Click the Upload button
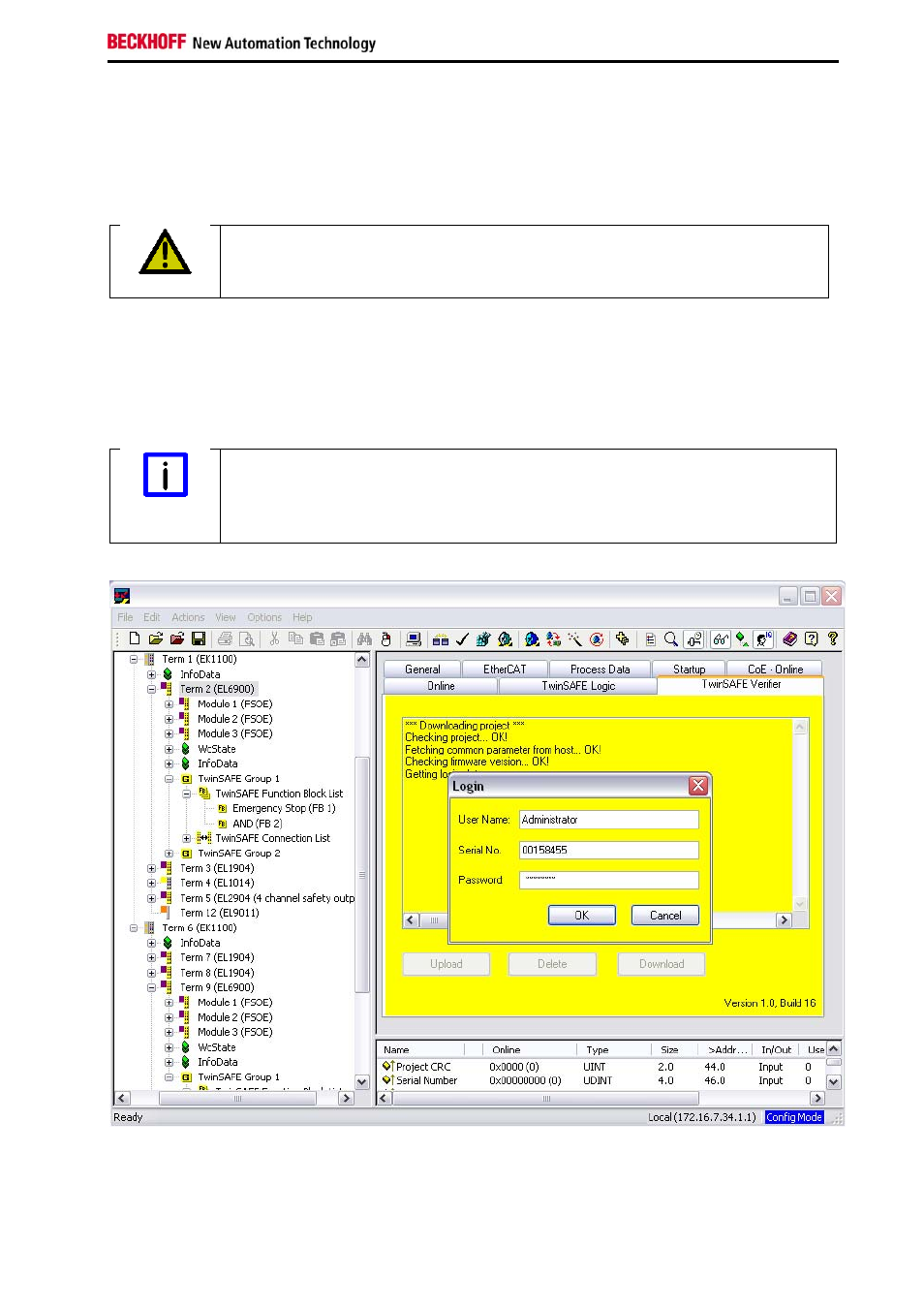This screenshot has width=924, height=1308. [447, 964]
